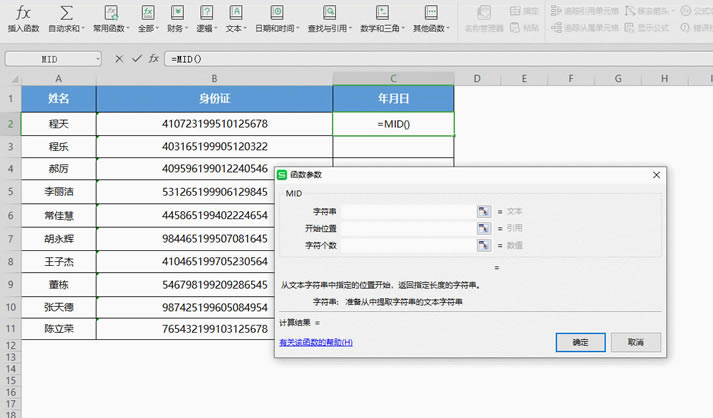713x418 pixels.
Task: Select row 1 header
Action: (x=10, y=98)
